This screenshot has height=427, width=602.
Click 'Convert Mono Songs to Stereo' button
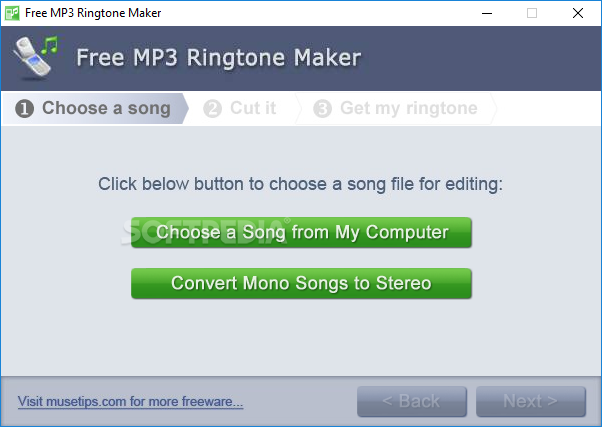tap(301, 283)
